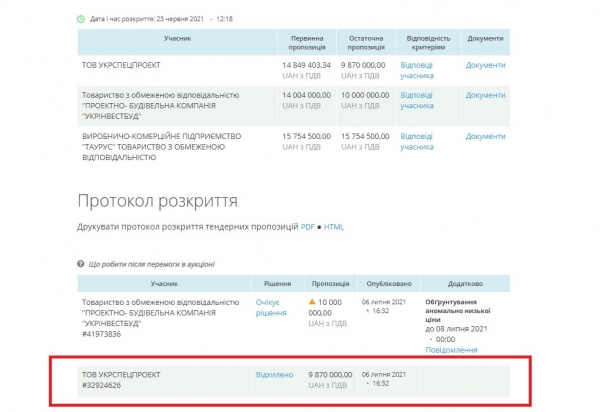Click the Відхилено decision link

click(274, 375)
